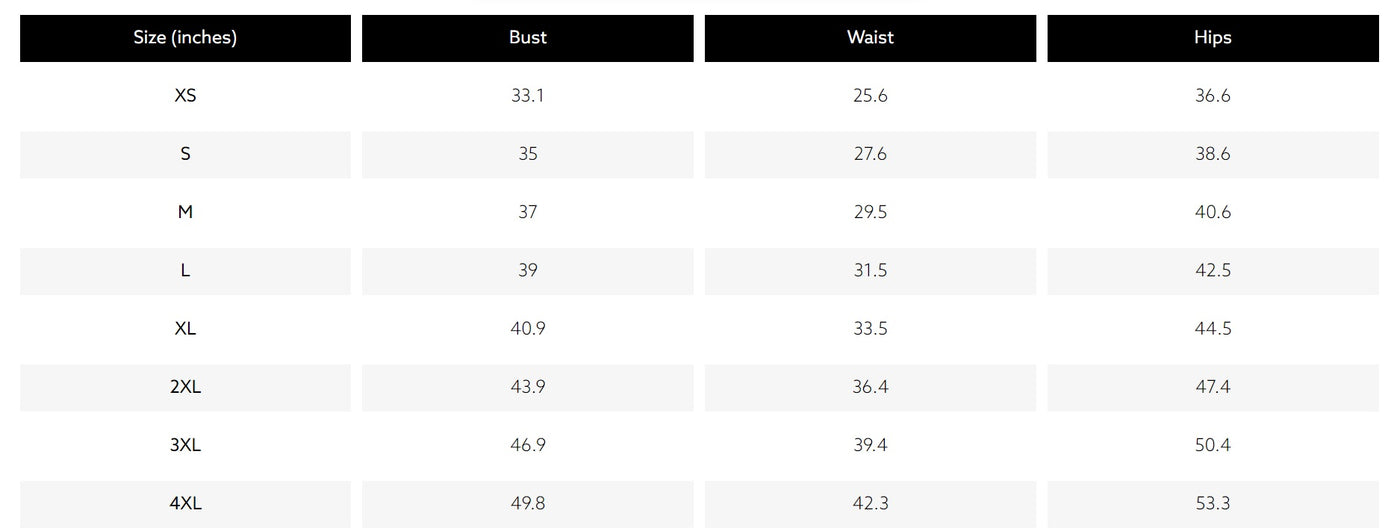Click the 42.5 hips value for L
1400x531 pixels.
pyautogui.click(x=1213, y=270)
